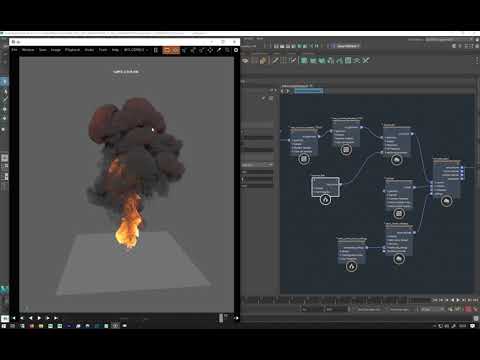
Task: Expand the dropdown in the panel left of graph
Action: tap(257, 165)
